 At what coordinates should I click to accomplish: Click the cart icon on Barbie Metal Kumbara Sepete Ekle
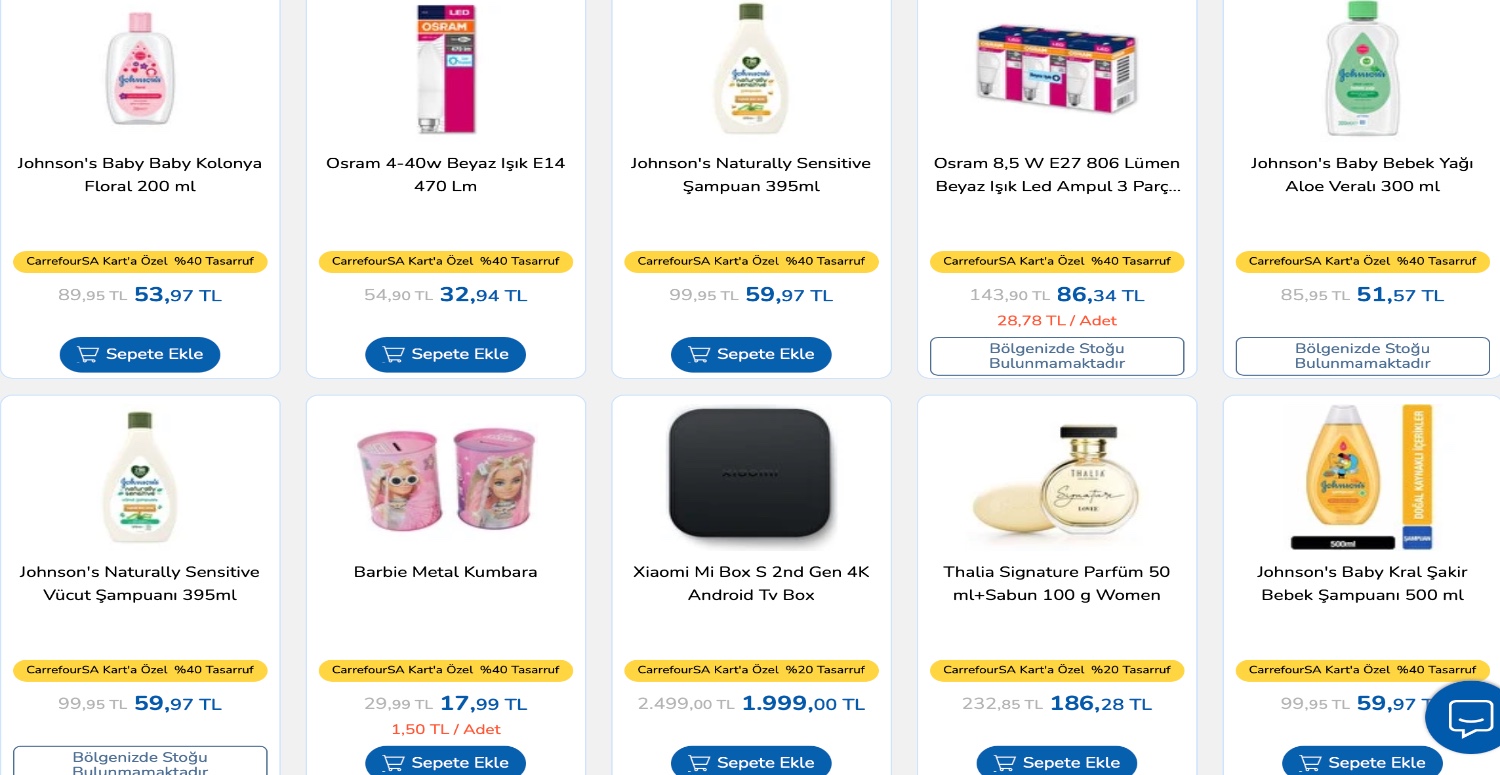(393, 762)
